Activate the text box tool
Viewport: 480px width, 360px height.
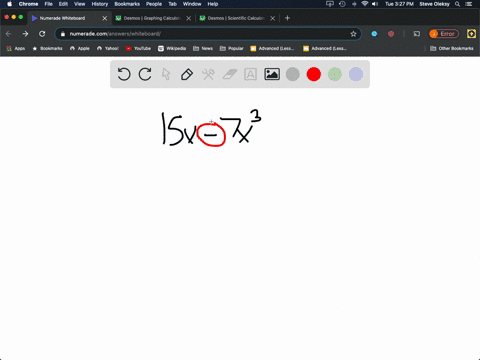[250, 74]
